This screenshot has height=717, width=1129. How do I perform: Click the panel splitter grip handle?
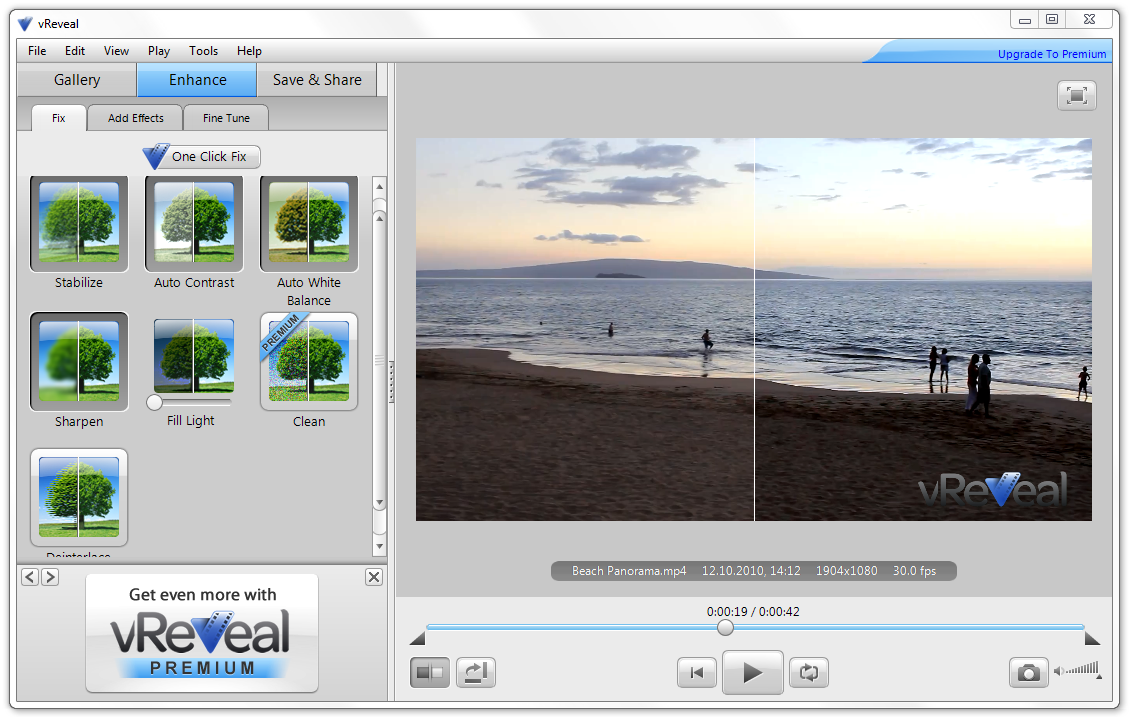(x=391, y=382)
